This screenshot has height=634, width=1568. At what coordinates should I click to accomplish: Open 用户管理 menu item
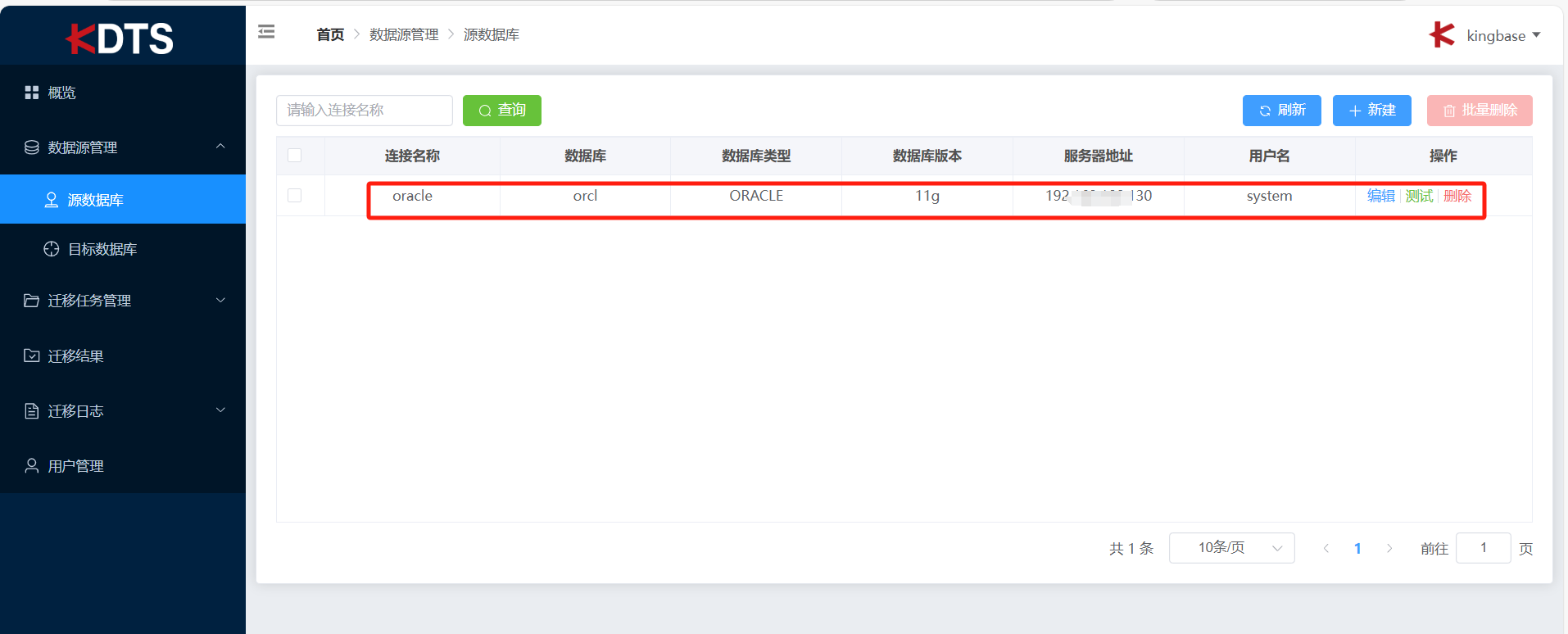123,465
